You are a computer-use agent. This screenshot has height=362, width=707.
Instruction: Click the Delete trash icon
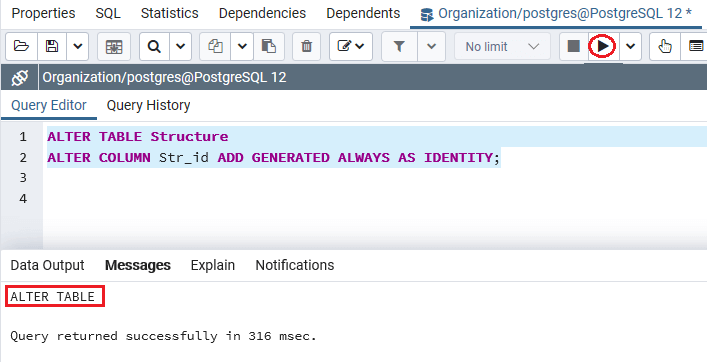pos(307,46)
